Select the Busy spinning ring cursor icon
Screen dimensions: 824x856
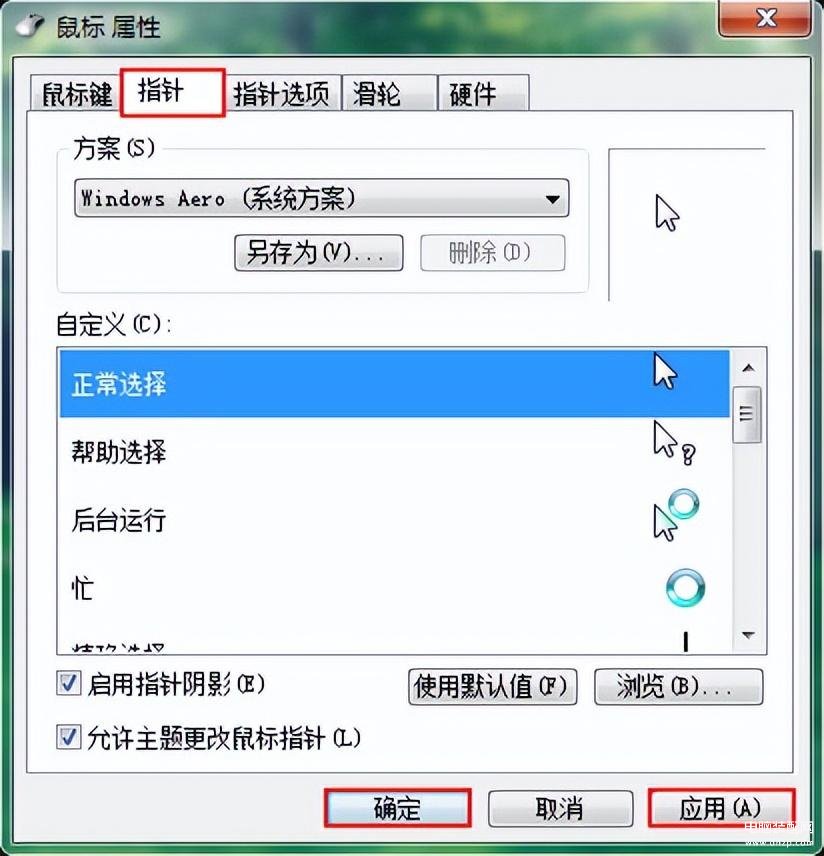[x=685, y=588]
